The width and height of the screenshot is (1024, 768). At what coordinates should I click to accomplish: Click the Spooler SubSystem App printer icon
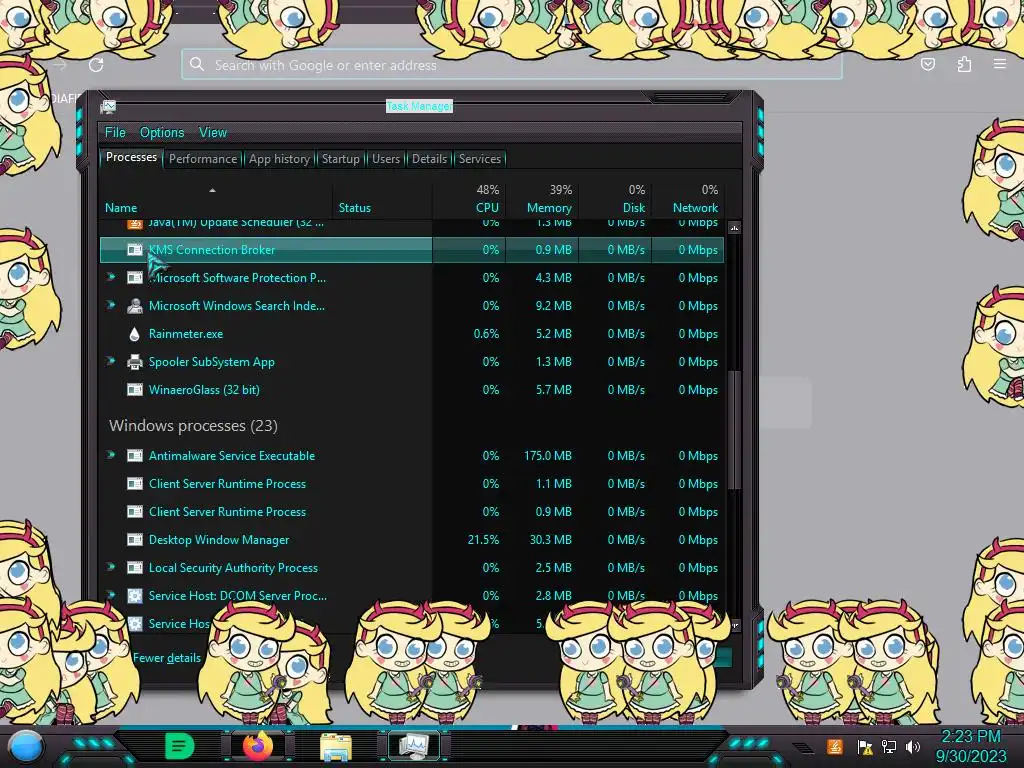click(x=135, y=362)
